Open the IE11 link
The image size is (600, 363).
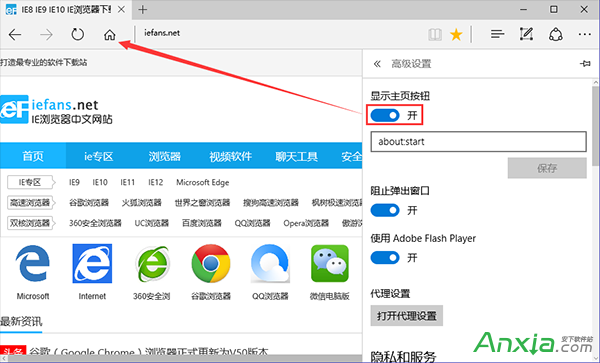point(127,182)
